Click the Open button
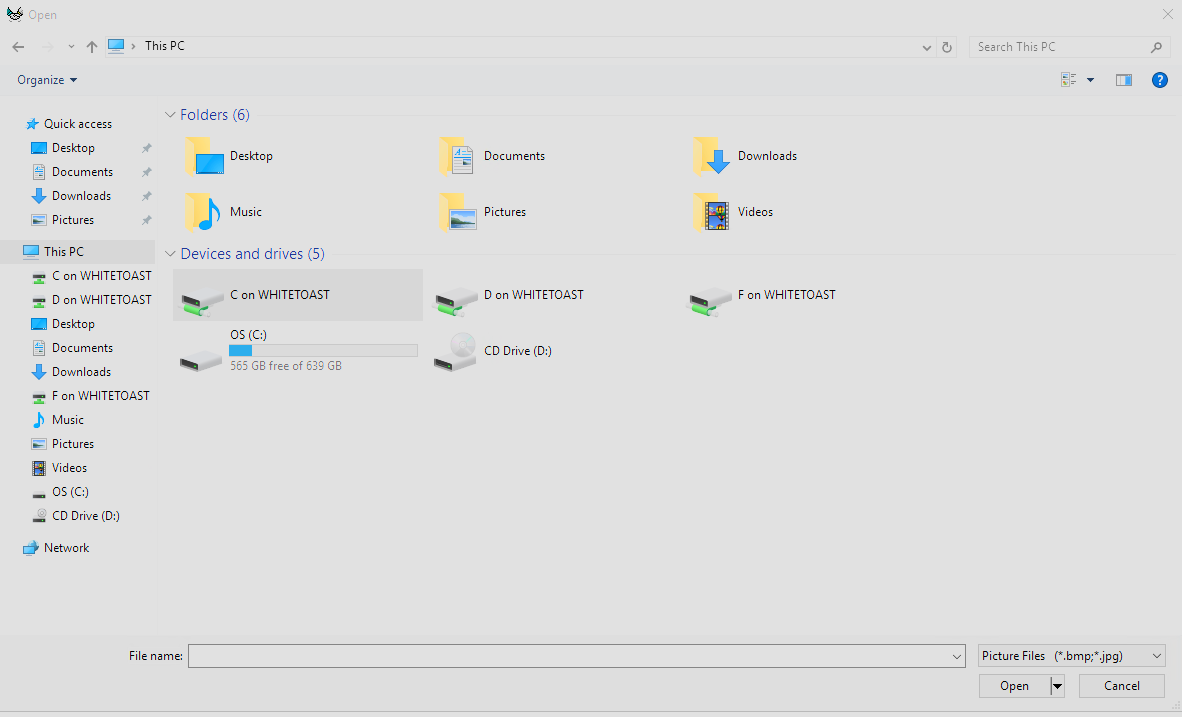Screen dimensions: 1182x717 point(1014,686)
